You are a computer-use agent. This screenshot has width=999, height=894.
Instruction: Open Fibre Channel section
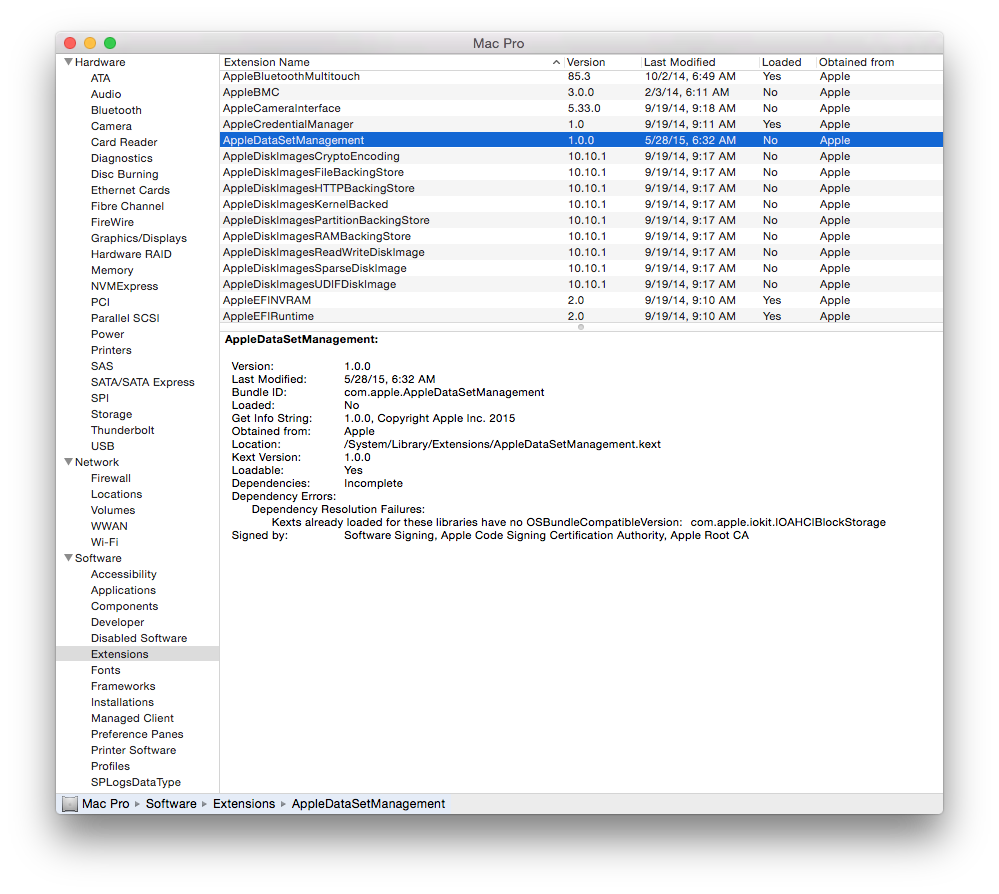pyautogui.click(x=127, y=206)
